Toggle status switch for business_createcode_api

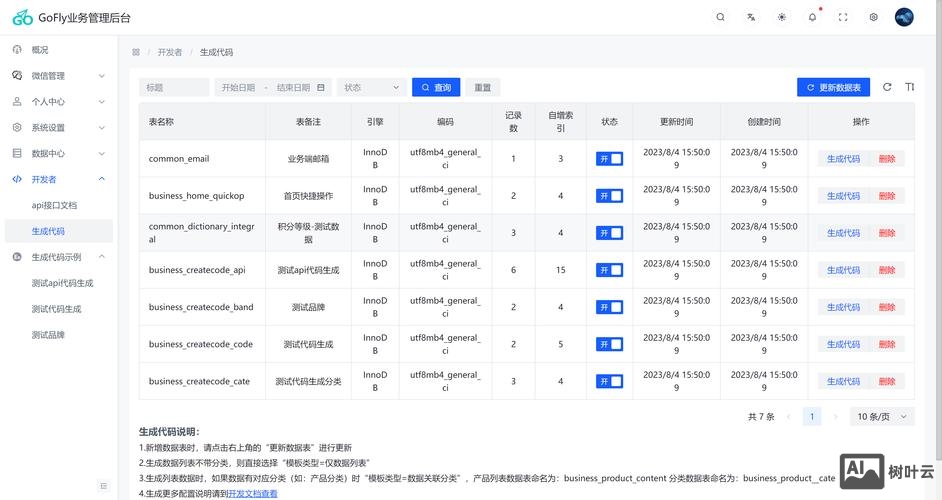point(609,270)
